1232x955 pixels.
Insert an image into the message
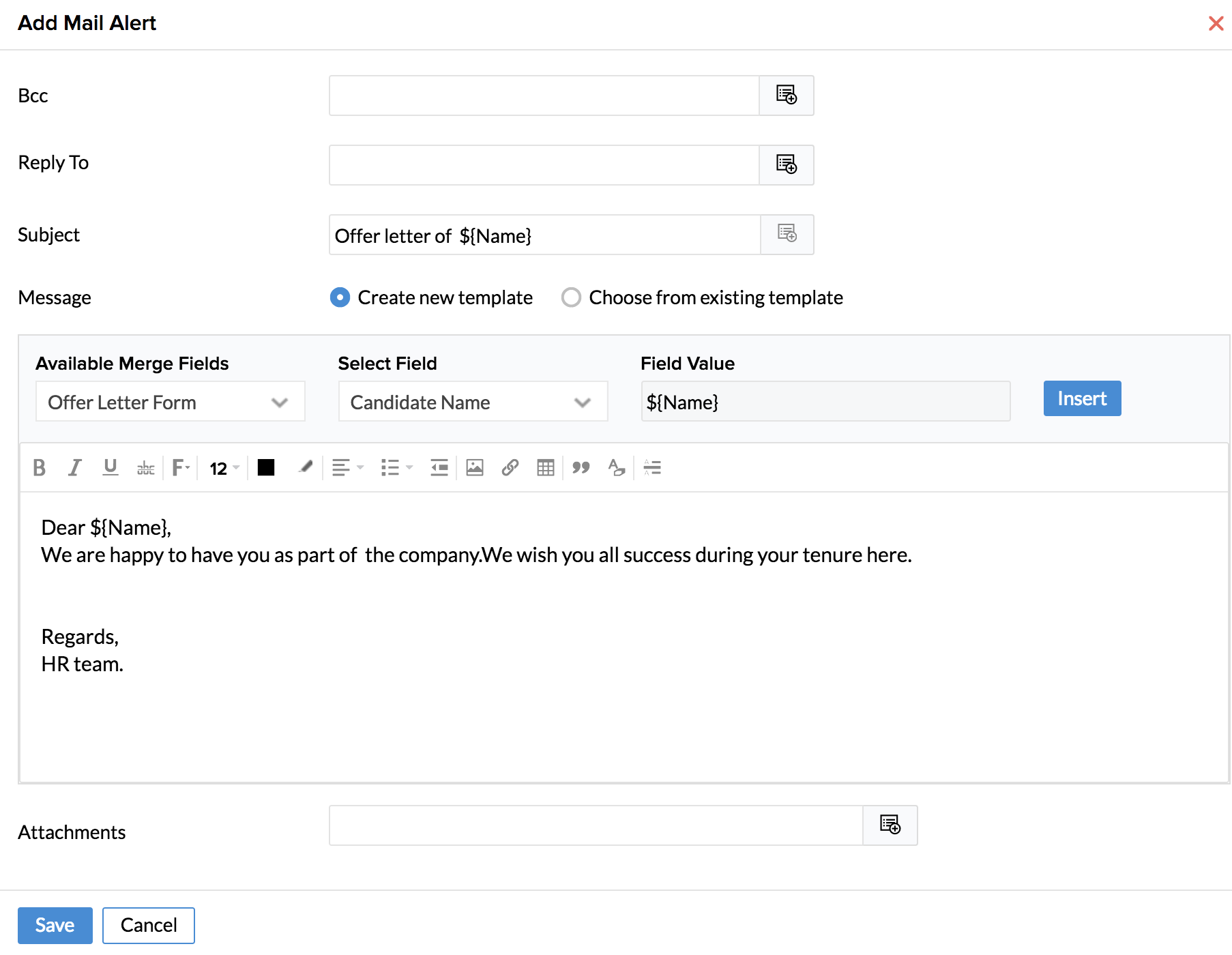(x=474, y=468)
